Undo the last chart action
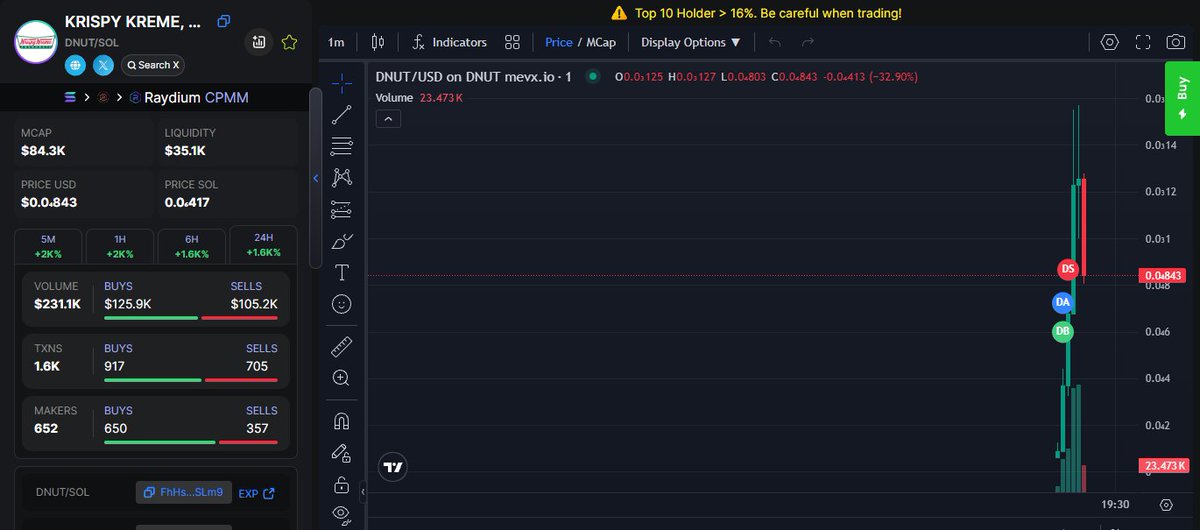 [775, 42]
